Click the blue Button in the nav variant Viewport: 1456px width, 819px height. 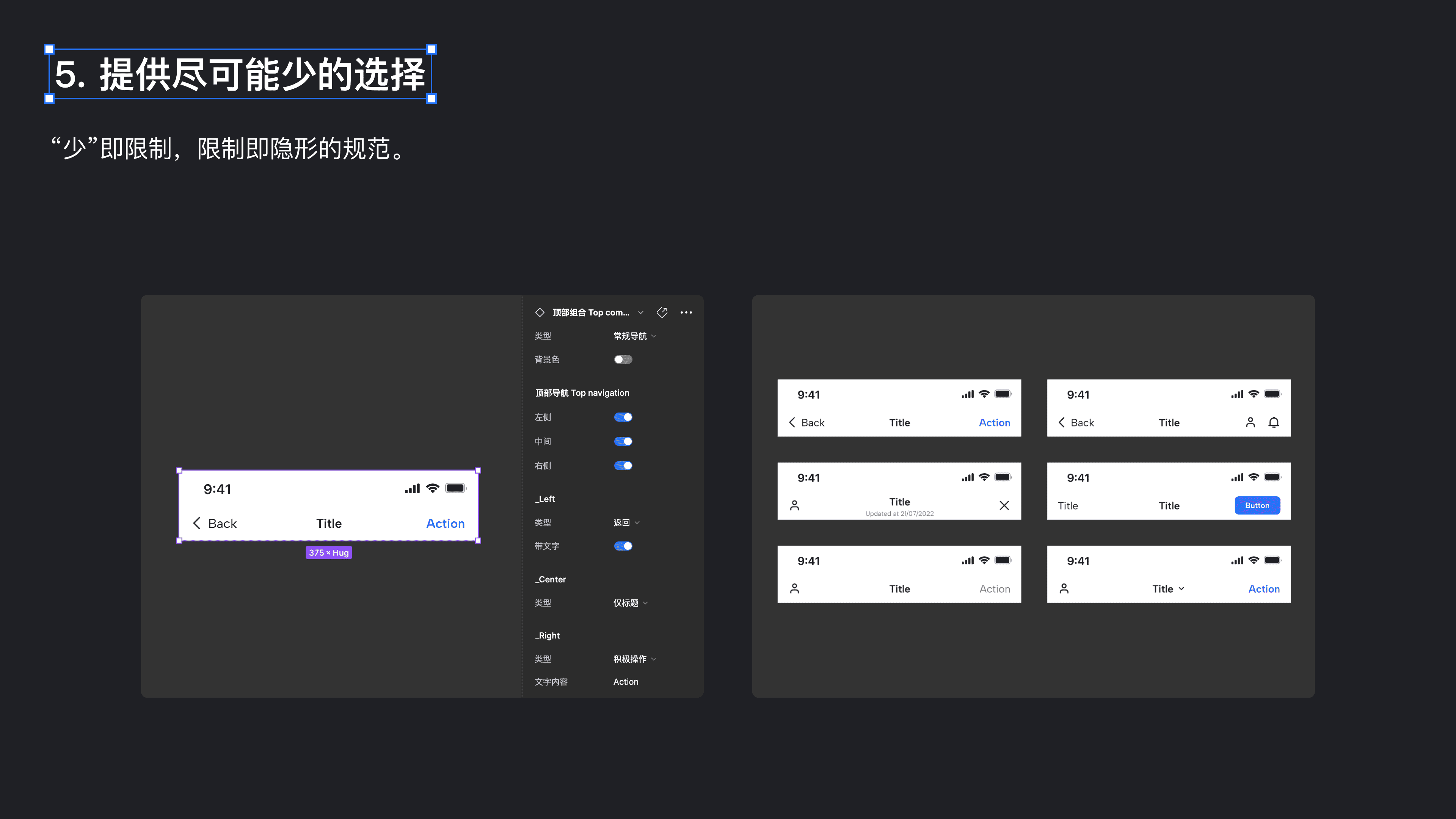1257,505
